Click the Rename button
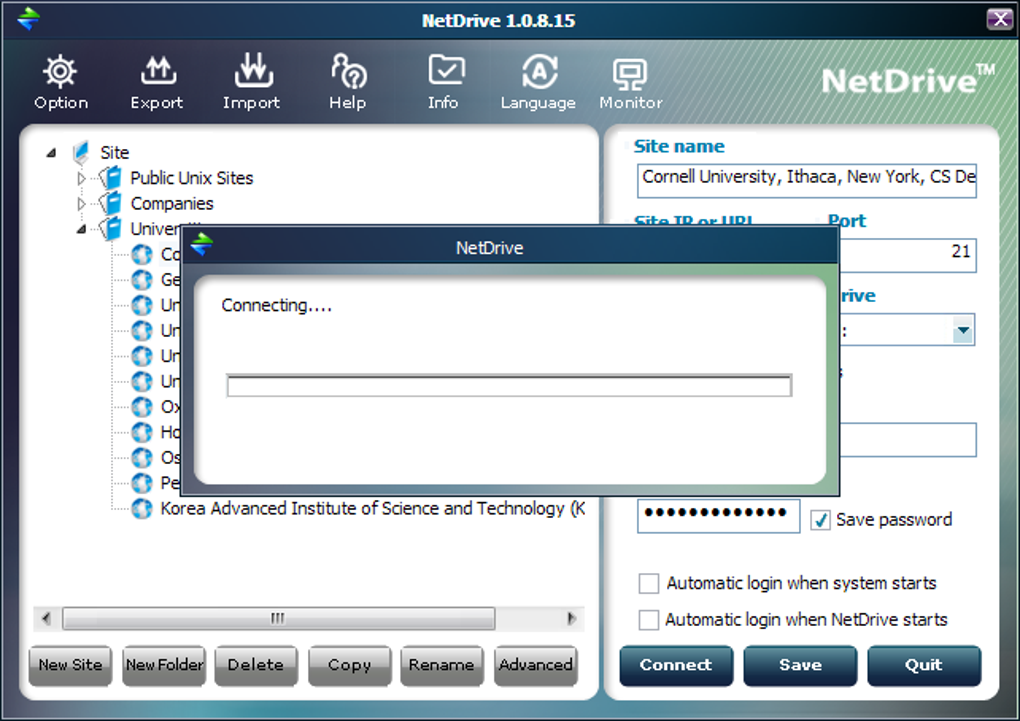The height and width of the screenshot is (721, 1020). 442,665
